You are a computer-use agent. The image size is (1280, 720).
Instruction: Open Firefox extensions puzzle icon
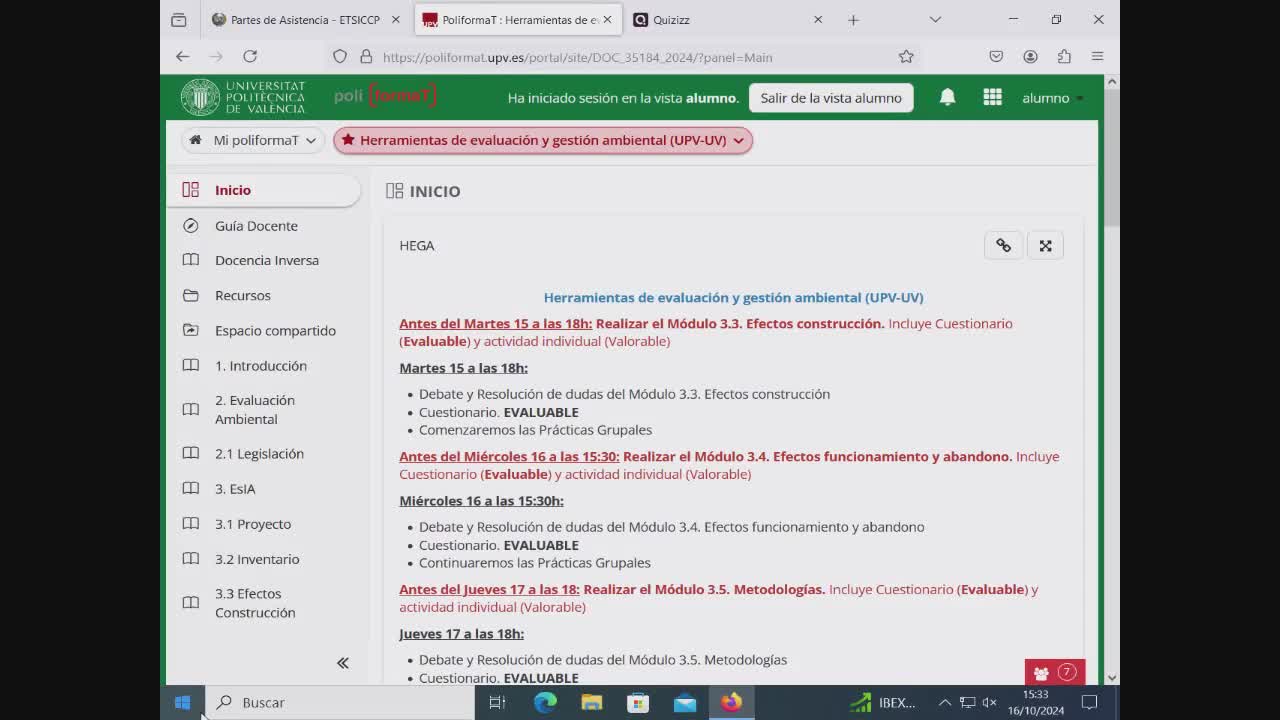[x=1064, y=57]
